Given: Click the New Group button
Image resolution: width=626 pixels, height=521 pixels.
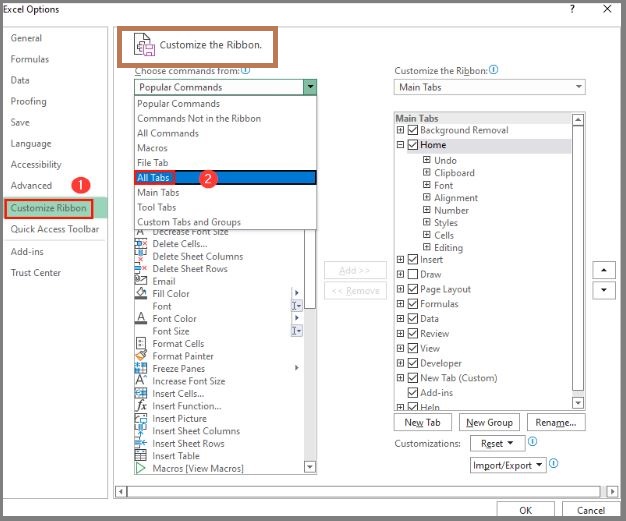Looking at the screenshot, I should coord(489,422).
